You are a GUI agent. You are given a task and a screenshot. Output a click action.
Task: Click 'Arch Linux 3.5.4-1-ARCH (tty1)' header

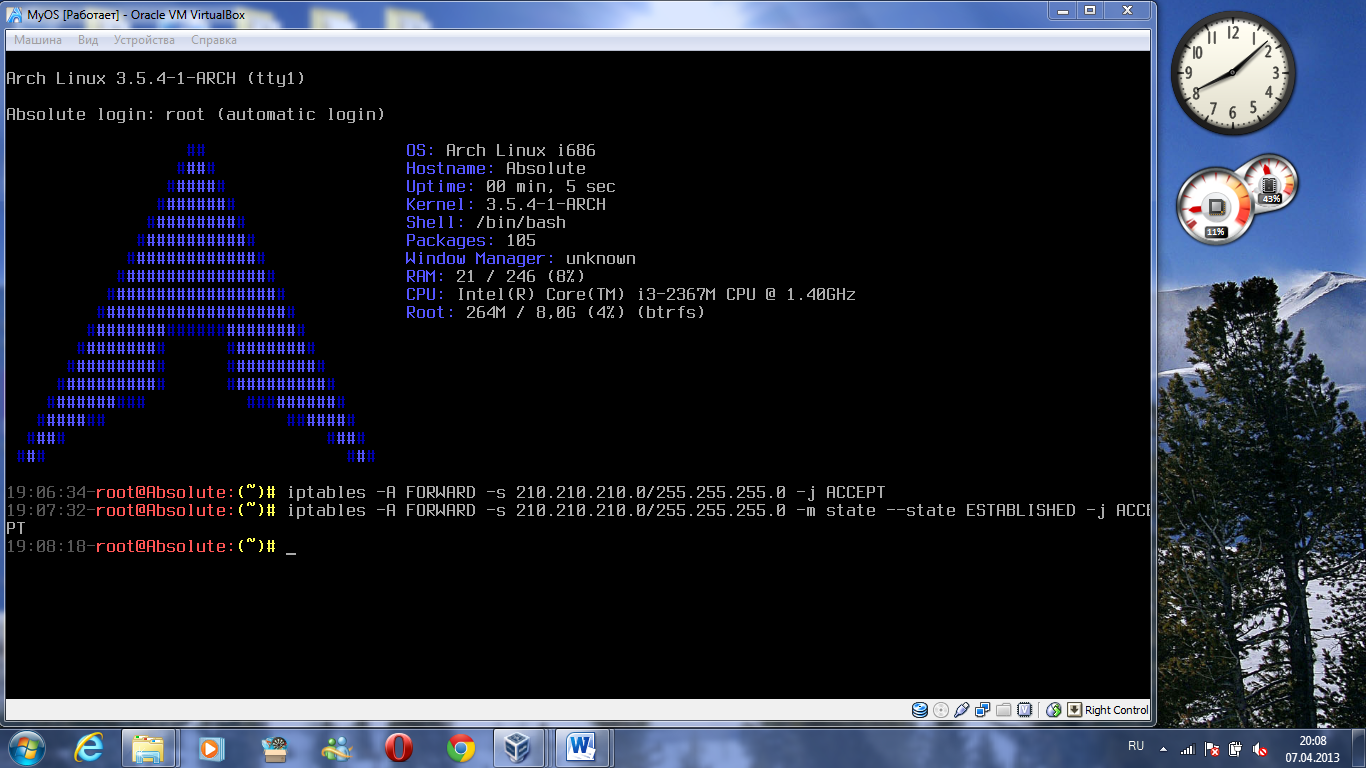156,78
